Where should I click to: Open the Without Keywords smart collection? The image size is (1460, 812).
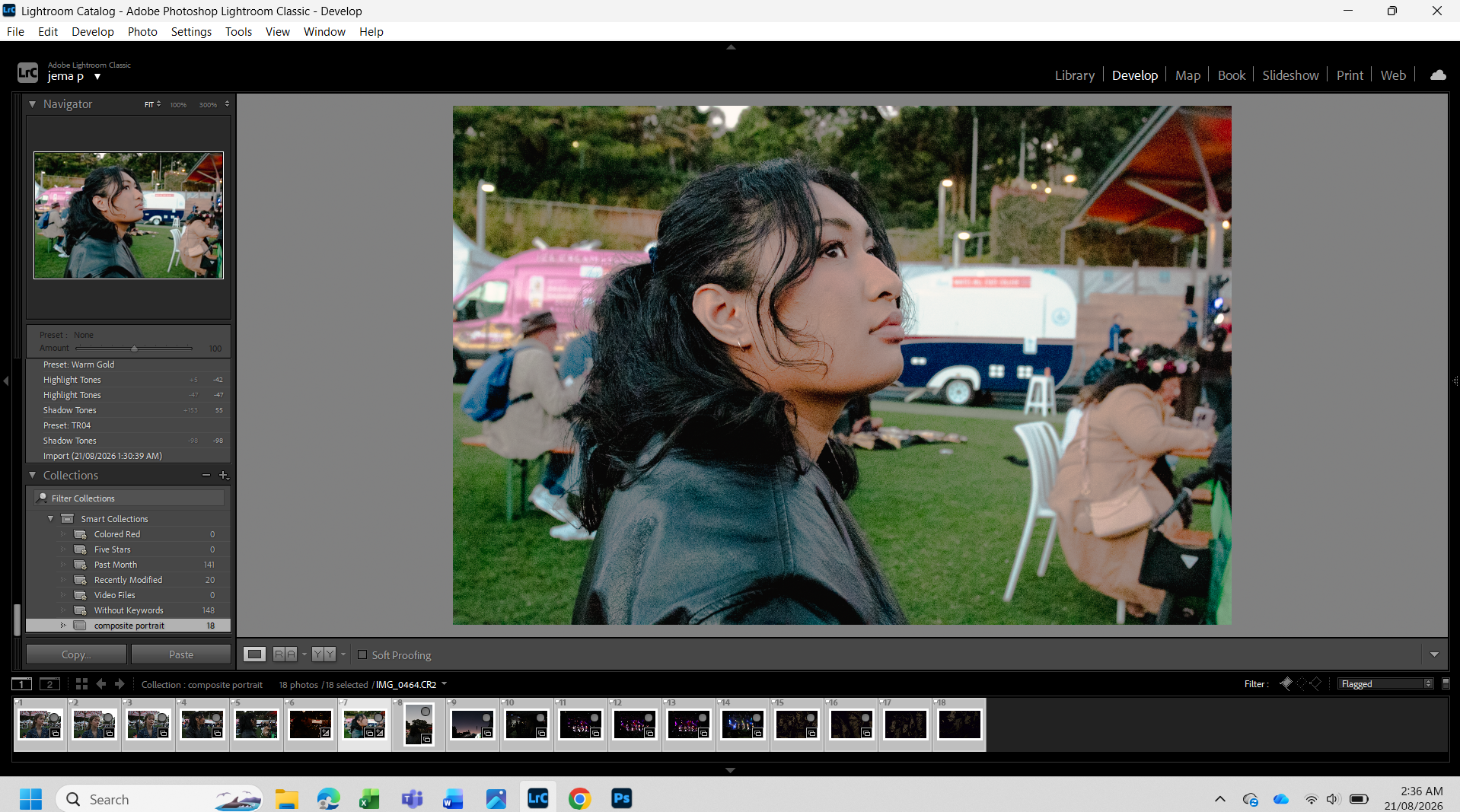(129, 610)
